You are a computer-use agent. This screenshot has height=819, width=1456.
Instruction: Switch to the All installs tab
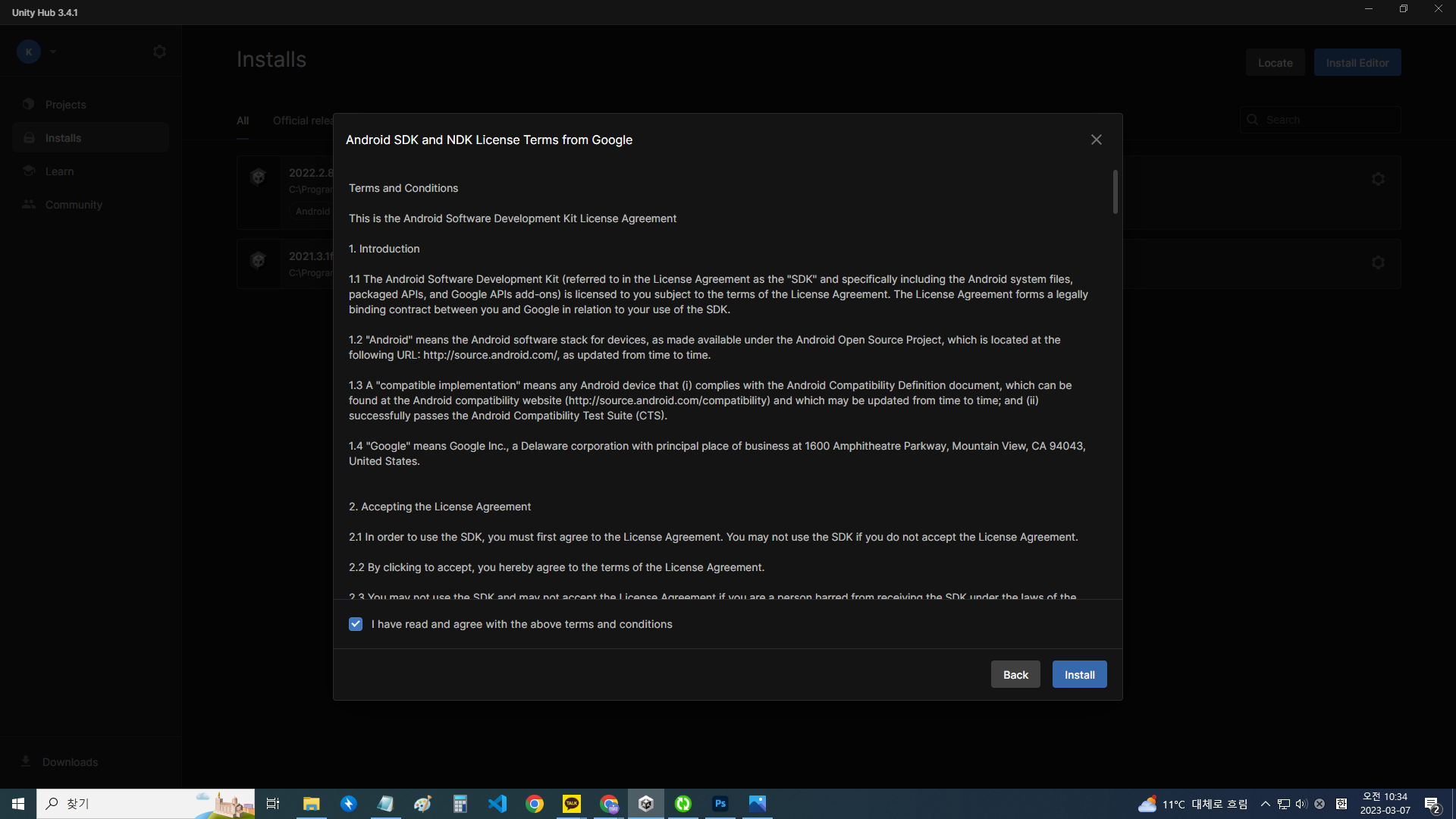(243, 121)
